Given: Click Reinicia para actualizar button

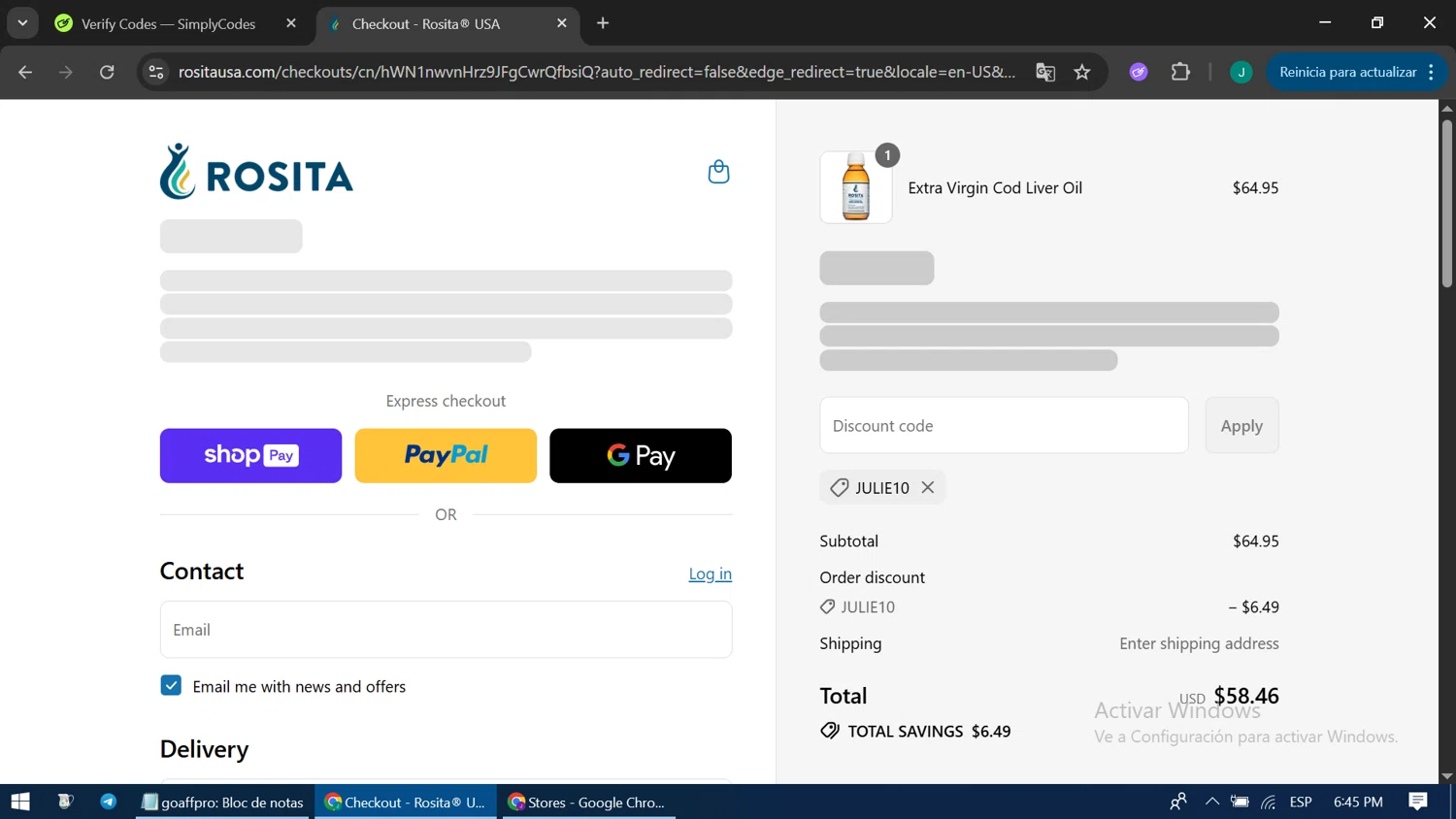Looking at the screenshot, I should [x=1347, y=72].
